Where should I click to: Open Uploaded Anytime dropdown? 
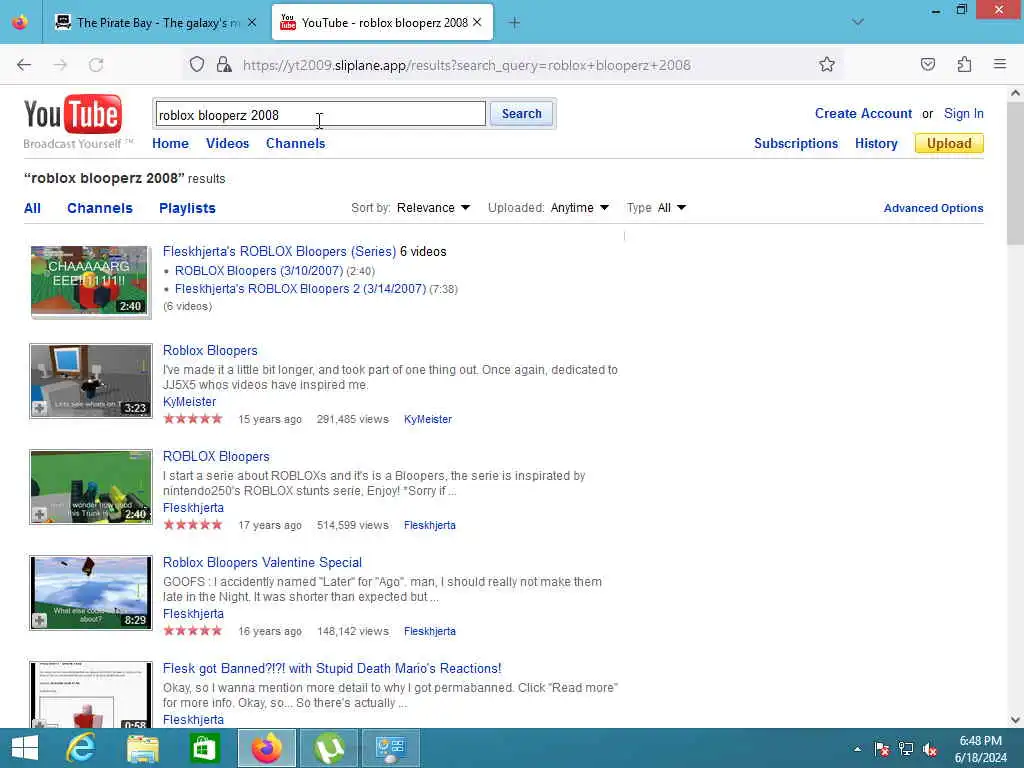579,208
